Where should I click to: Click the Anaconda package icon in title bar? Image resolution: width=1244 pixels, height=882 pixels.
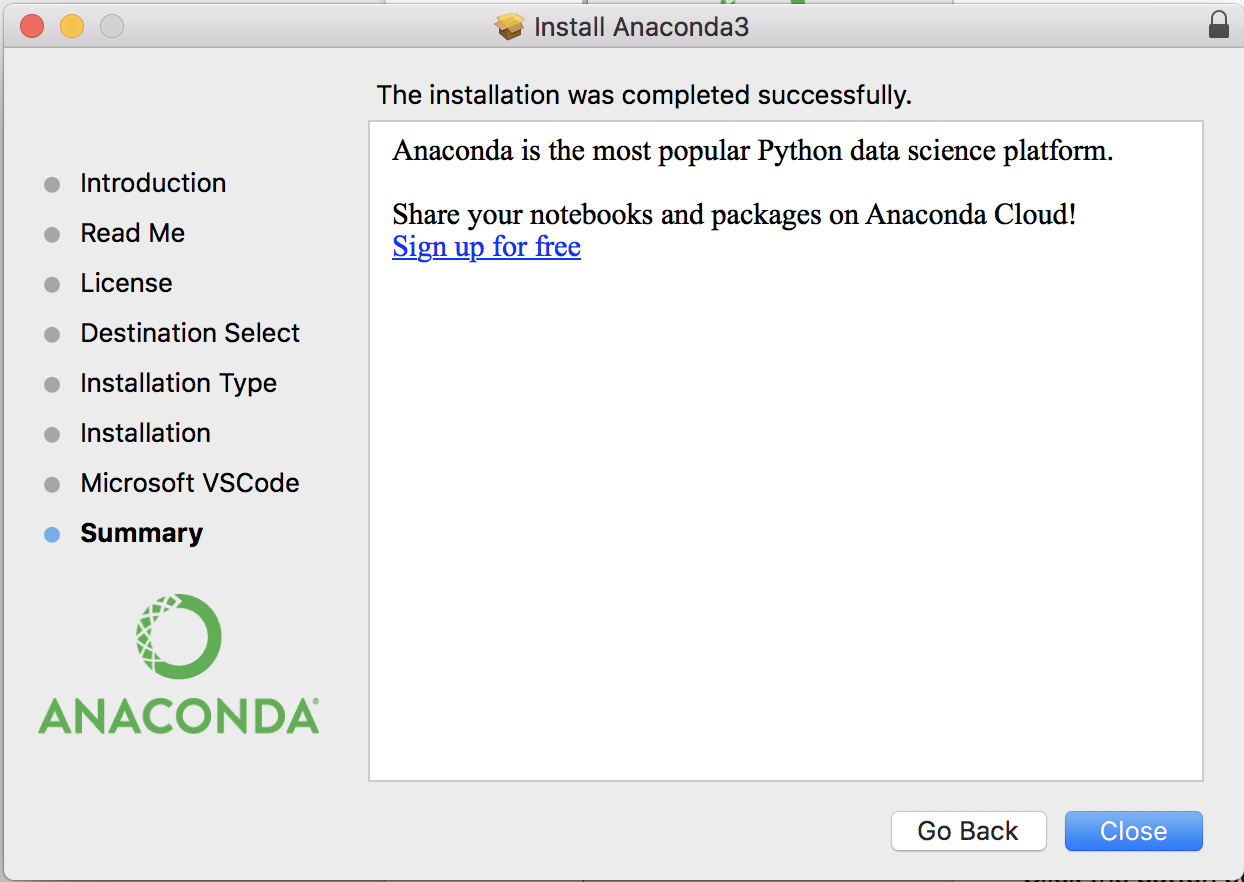(510, 26)
